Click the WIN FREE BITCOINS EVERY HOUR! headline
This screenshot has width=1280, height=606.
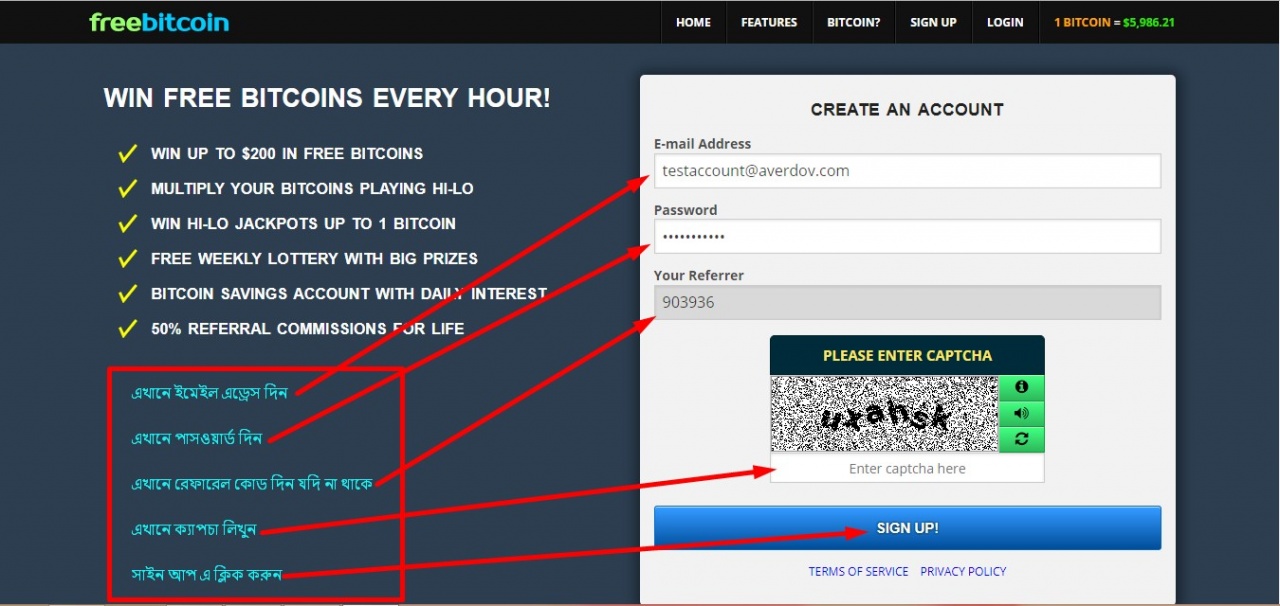pyautogui.click(x=327, y=98)
